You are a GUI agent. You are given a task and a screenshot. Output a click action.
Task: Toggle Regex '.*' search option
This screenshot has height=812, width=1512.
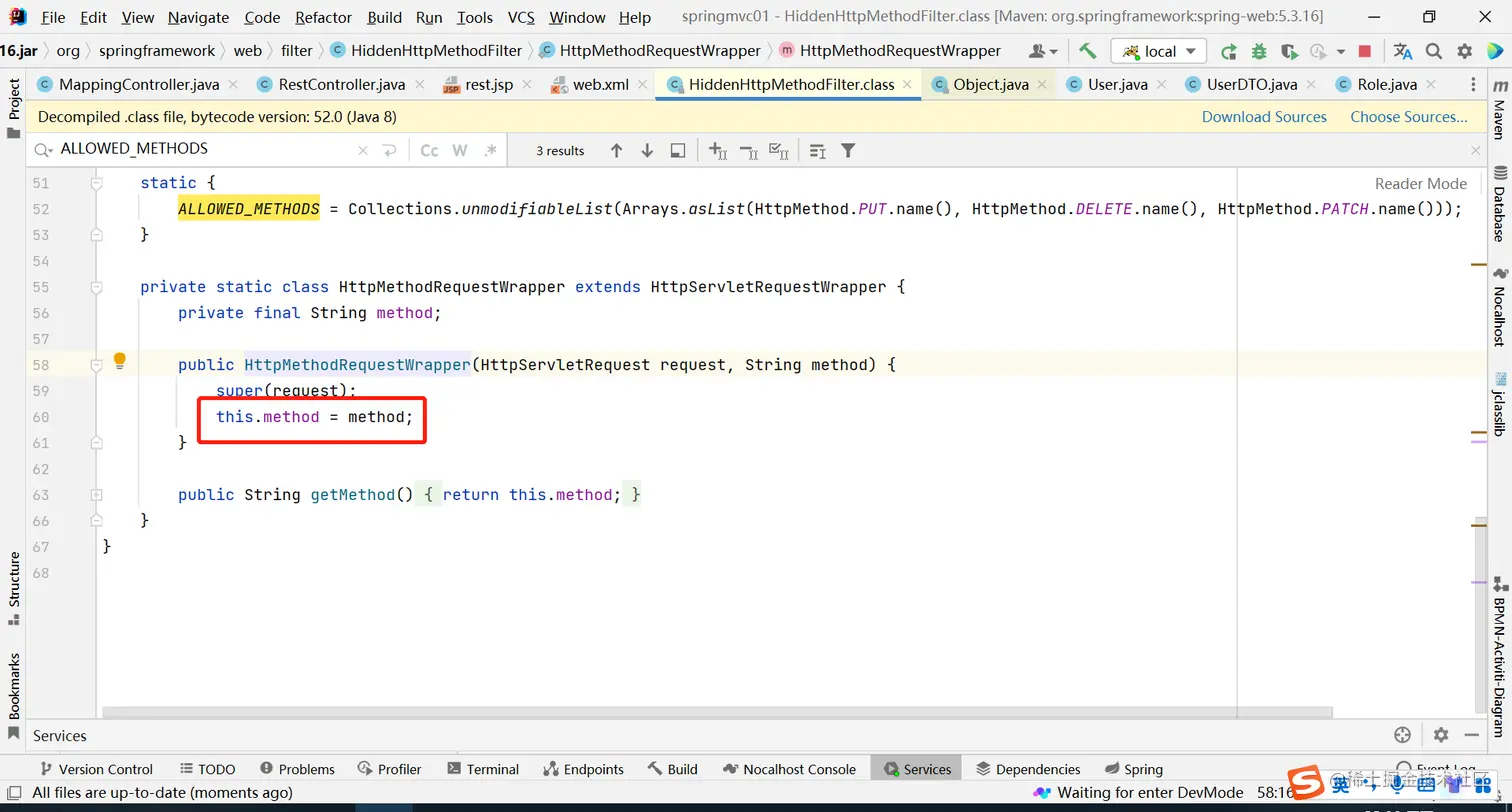click(x=490, y=150)
